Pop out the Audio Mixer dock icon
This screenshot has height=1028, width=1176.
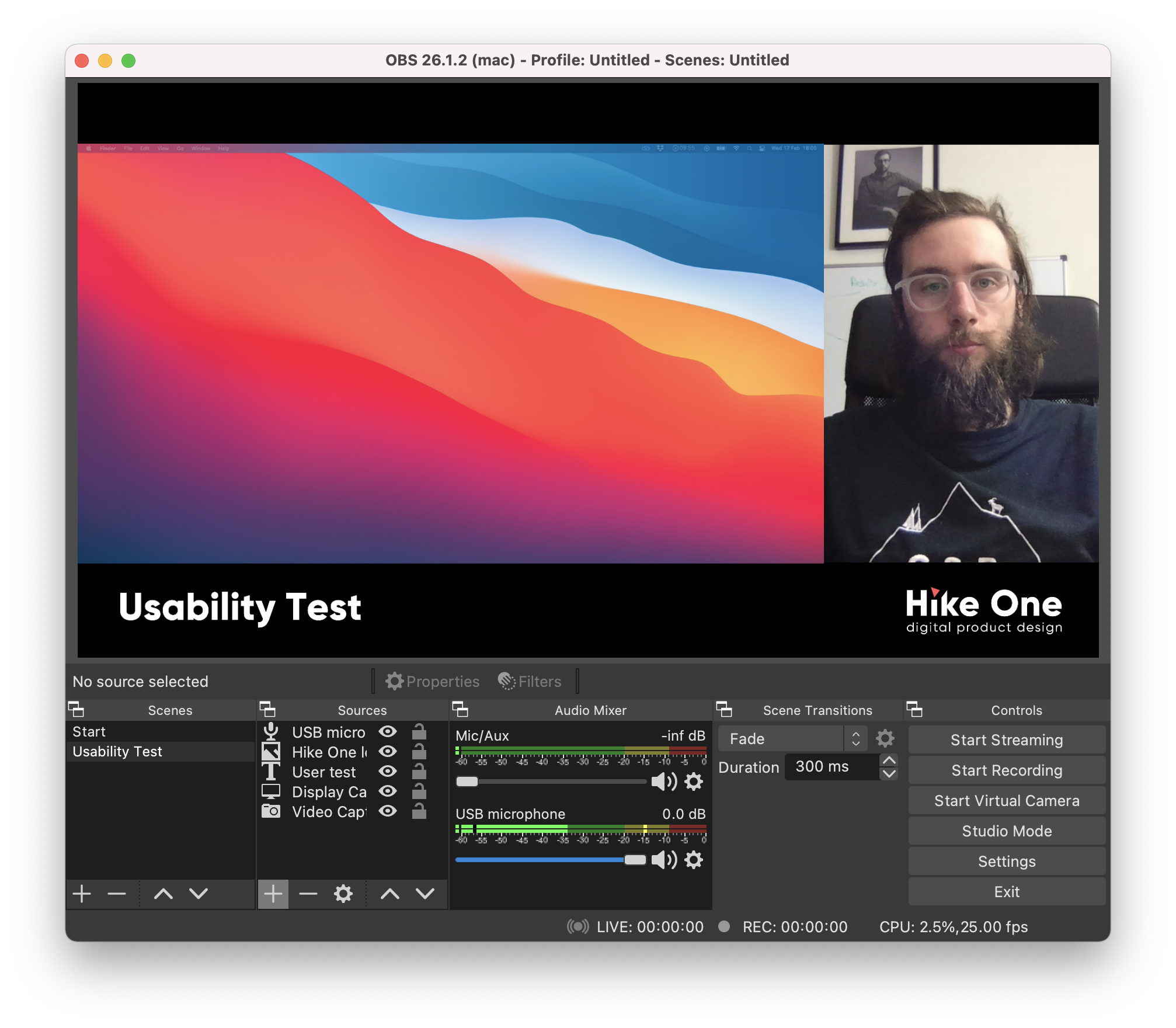coord(460,710)
